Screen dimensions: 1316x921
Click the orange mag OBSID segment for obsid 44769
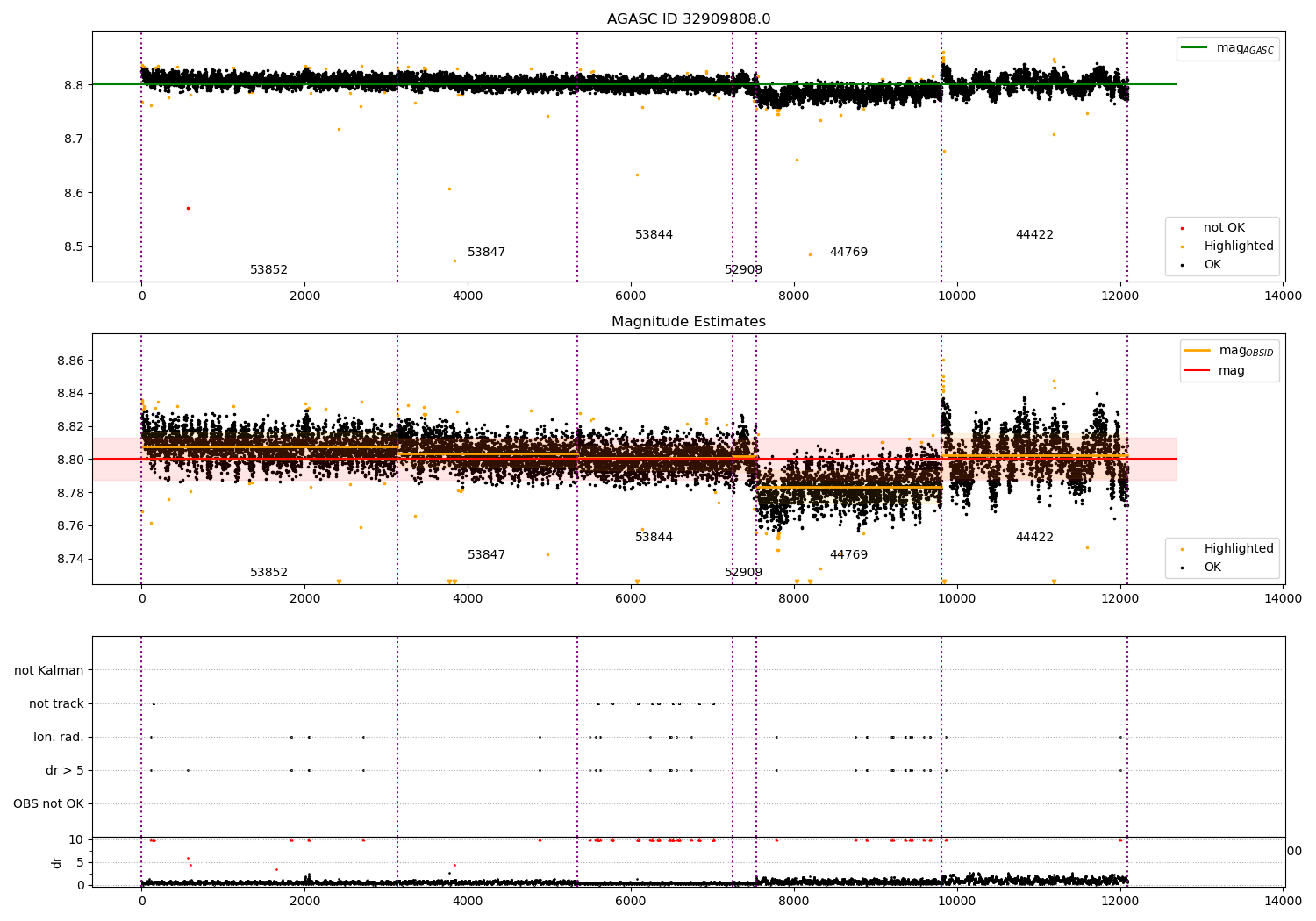[849, 487]
